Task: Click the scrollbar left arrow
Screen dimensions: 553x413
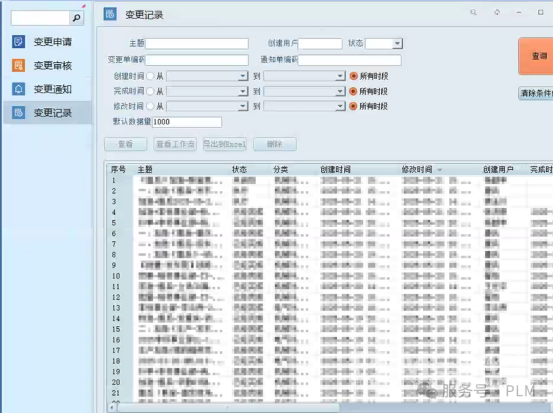Action: 112,408
